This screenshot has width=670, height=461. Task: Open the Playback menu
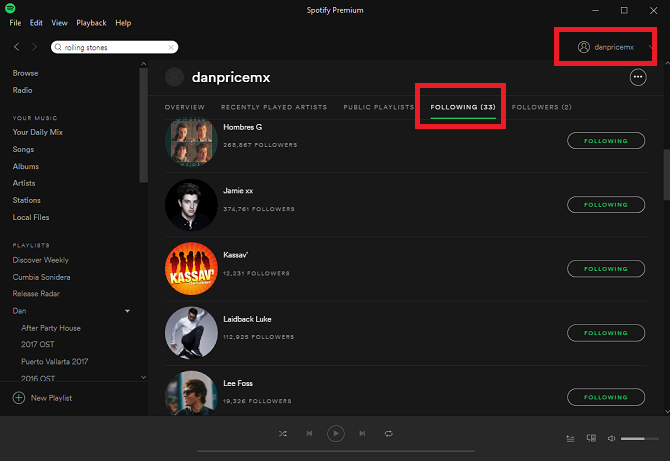[91, 22]
